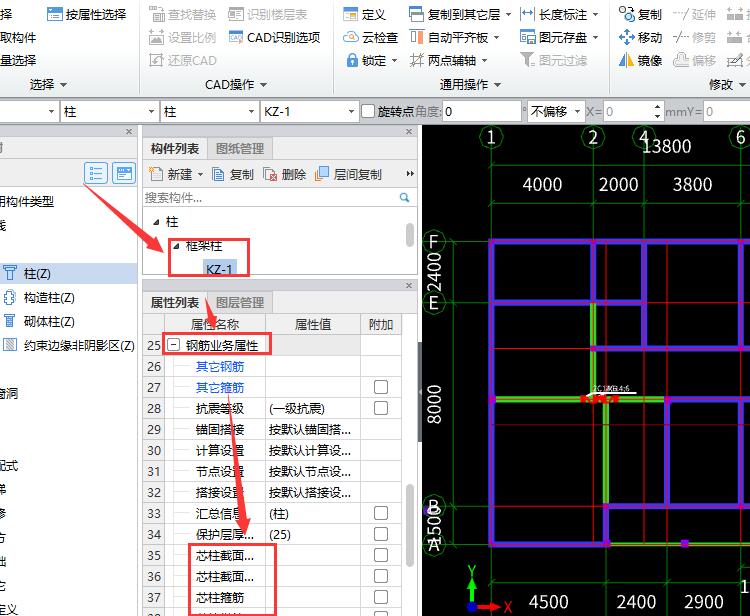Open 定义 panel
The width and height of the screenshot is (750, 616).
(364, 14)
